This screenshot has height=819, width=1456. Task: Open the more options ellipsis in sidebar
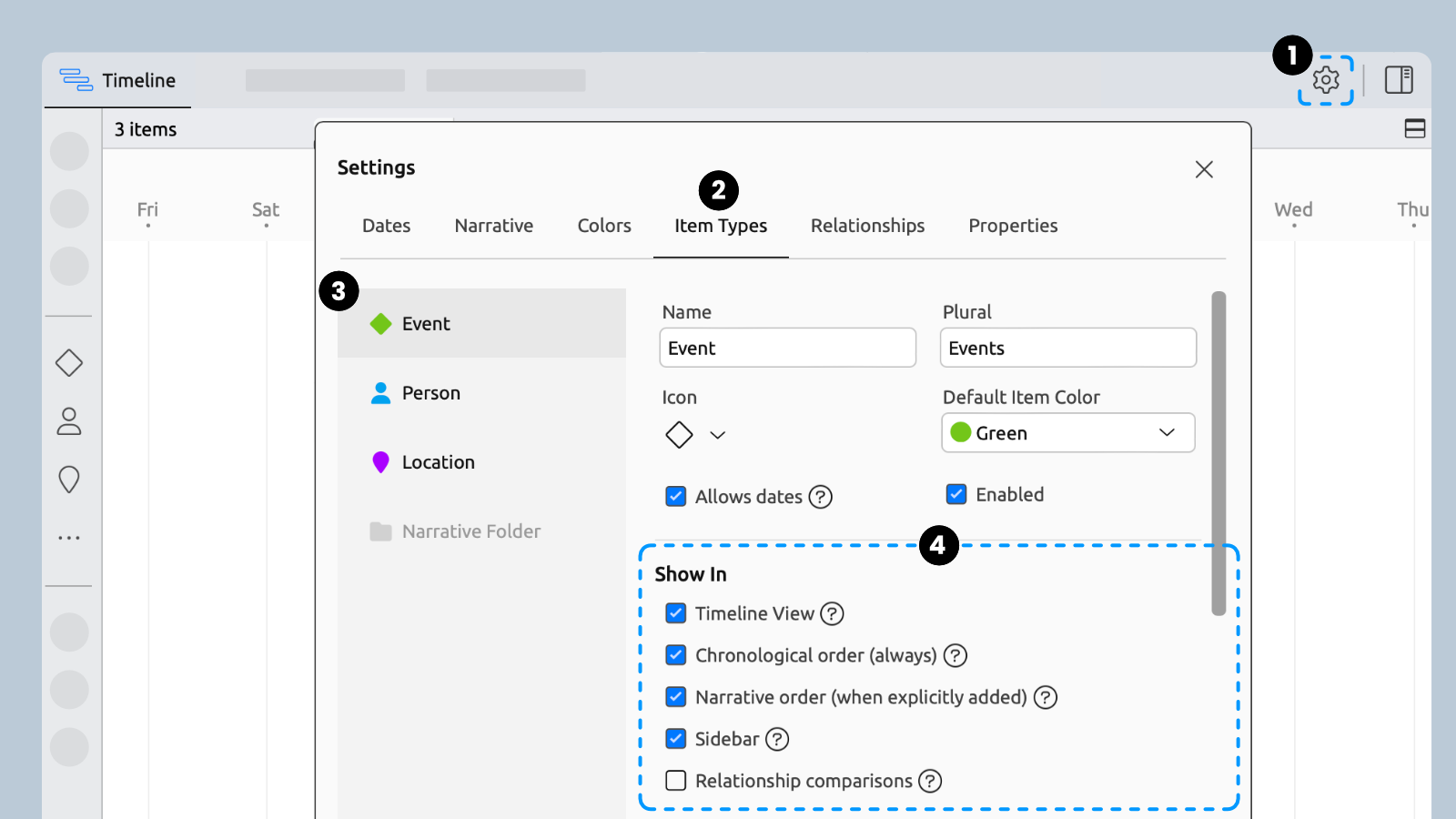pos(69,538)
